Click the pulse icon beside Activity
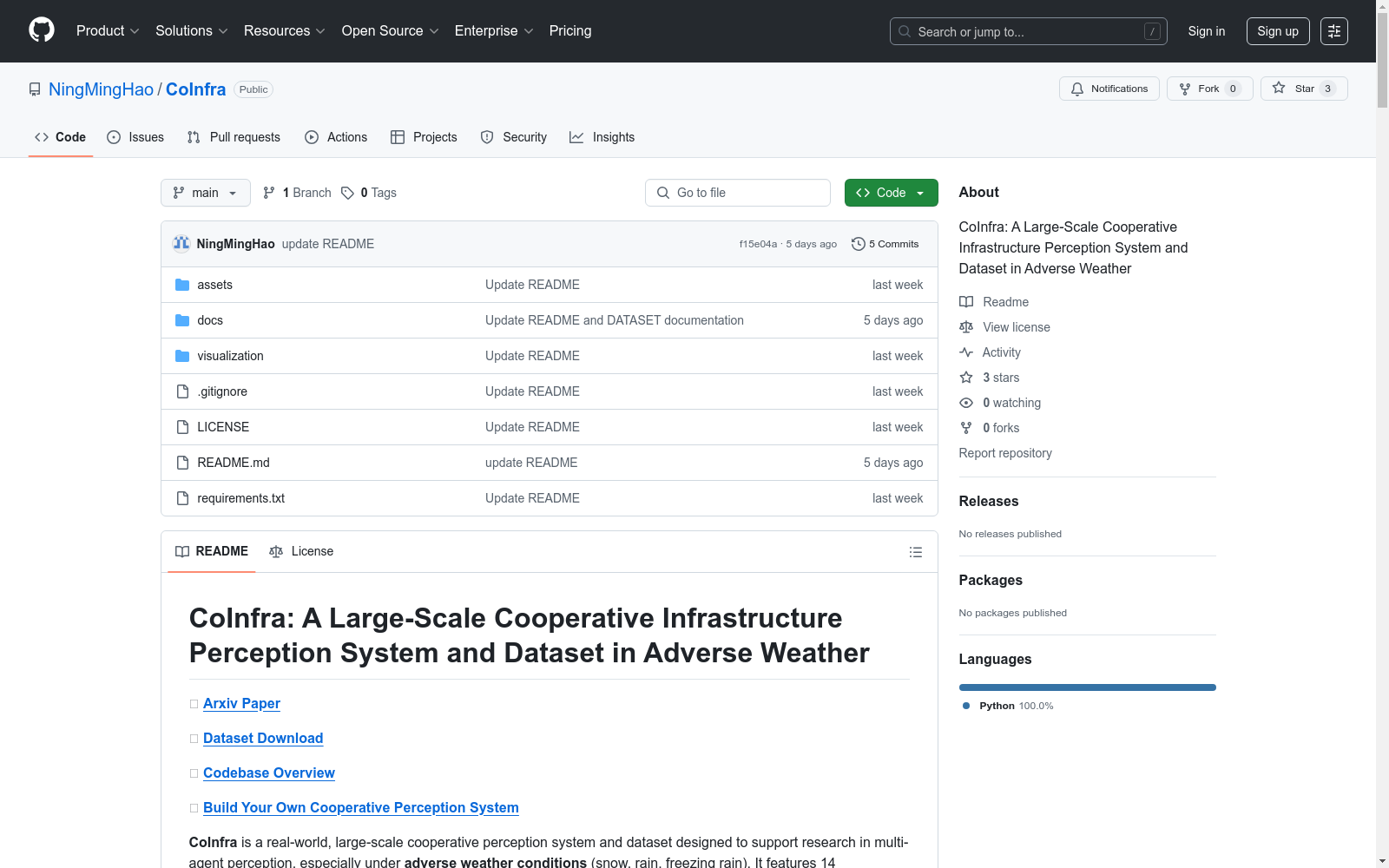The width and height of the screenshot is (1389, 868). pyautogui.click(x=966, y=352)
